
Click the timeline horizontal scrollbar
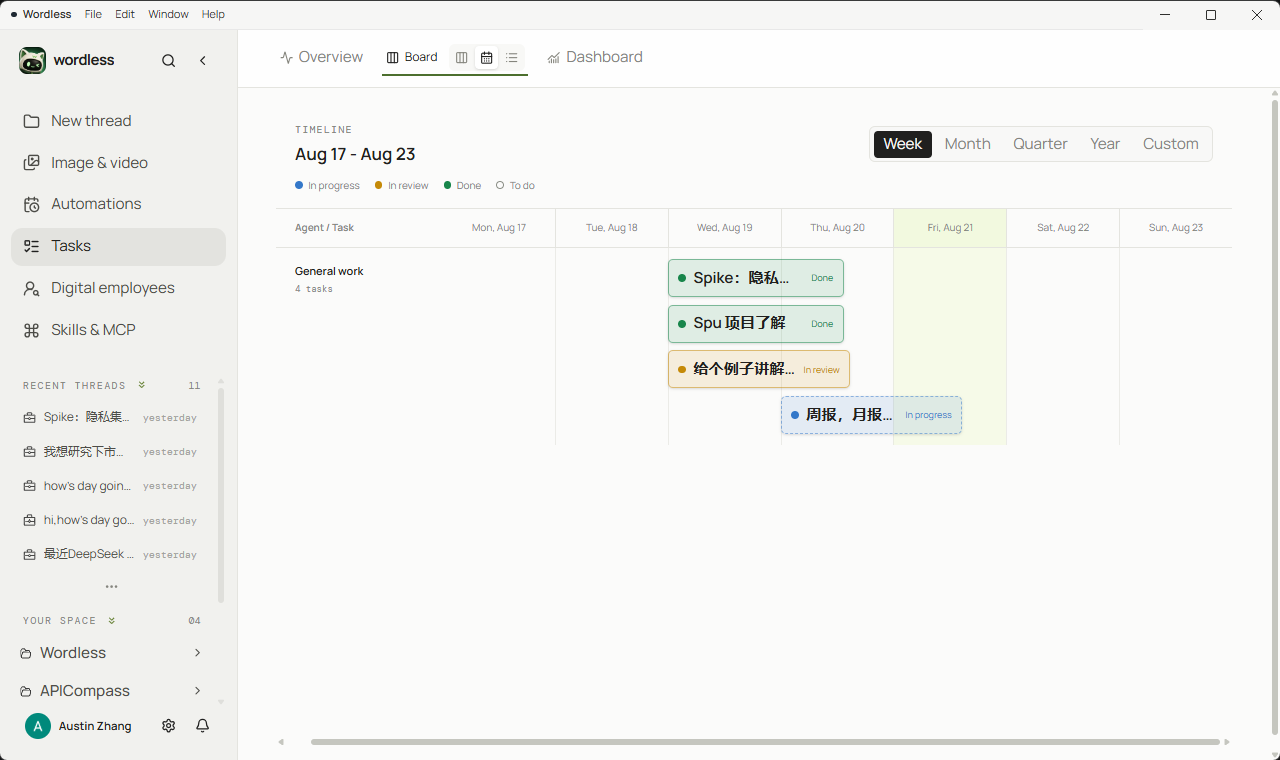pos(765,742)
